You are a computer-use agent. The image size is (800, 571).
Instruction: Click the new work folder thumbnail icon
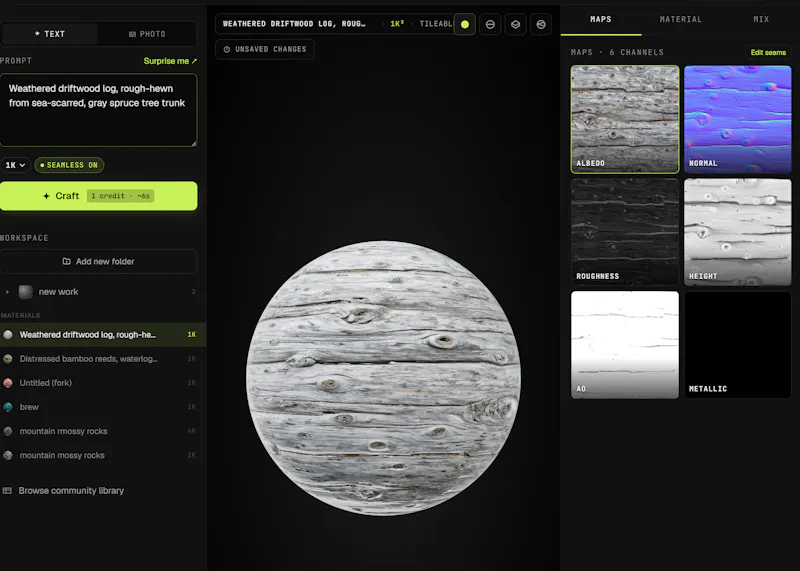point(26,291)
